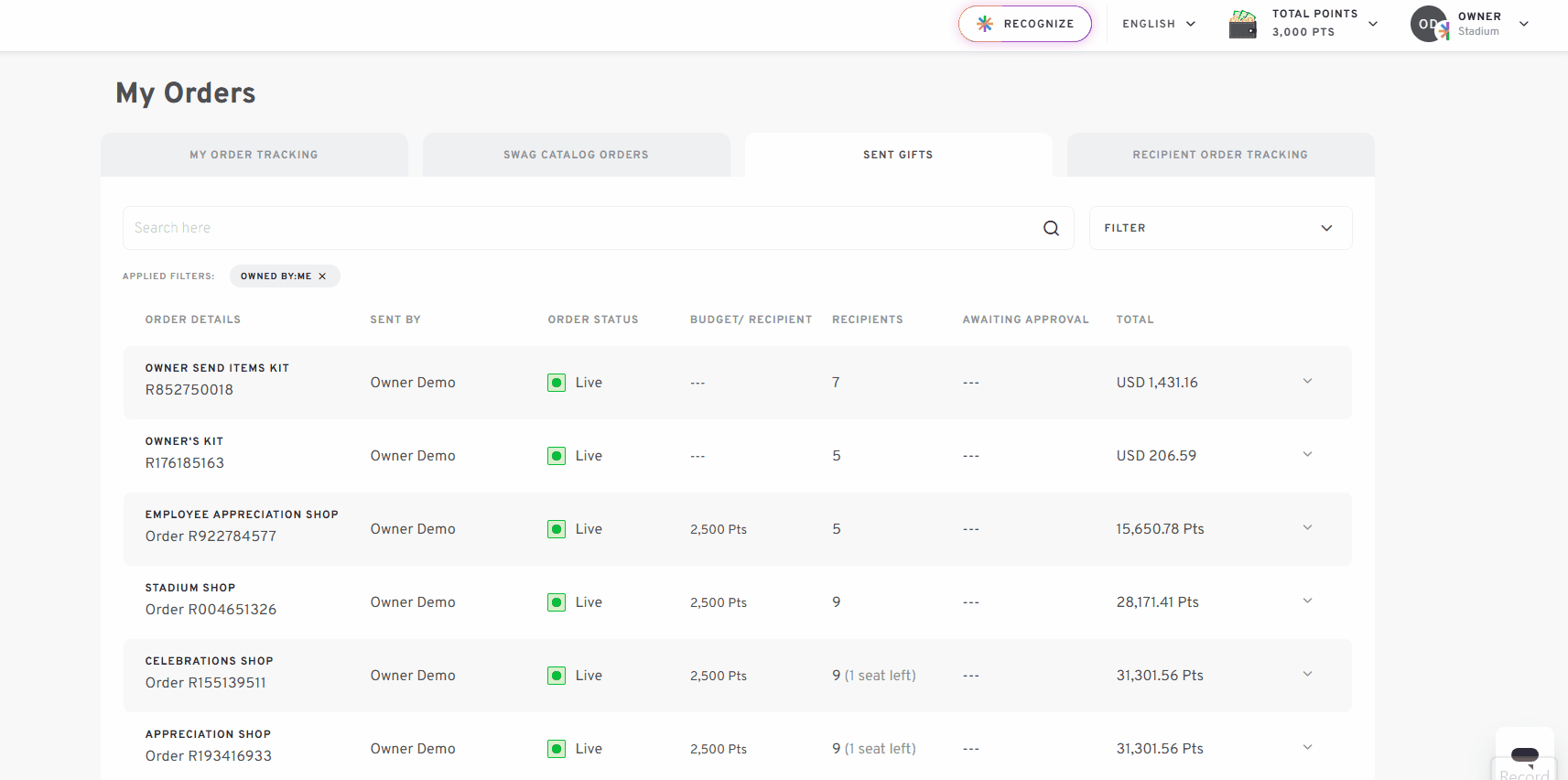Open the chat widget at bottom right

[1525, 754]
